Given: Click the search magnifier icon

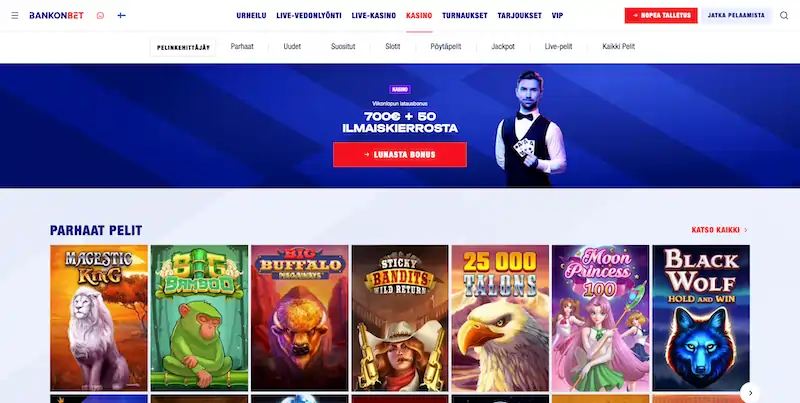Looking at the screenshot, I should point(784,15).
